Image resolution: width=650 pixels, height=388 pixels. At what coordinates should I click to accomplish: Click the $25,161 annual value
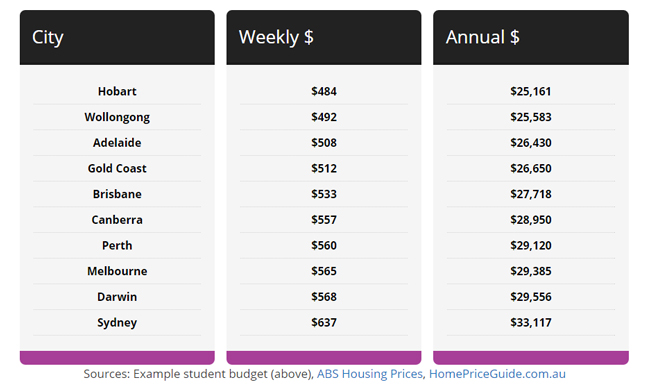point(531,91)
